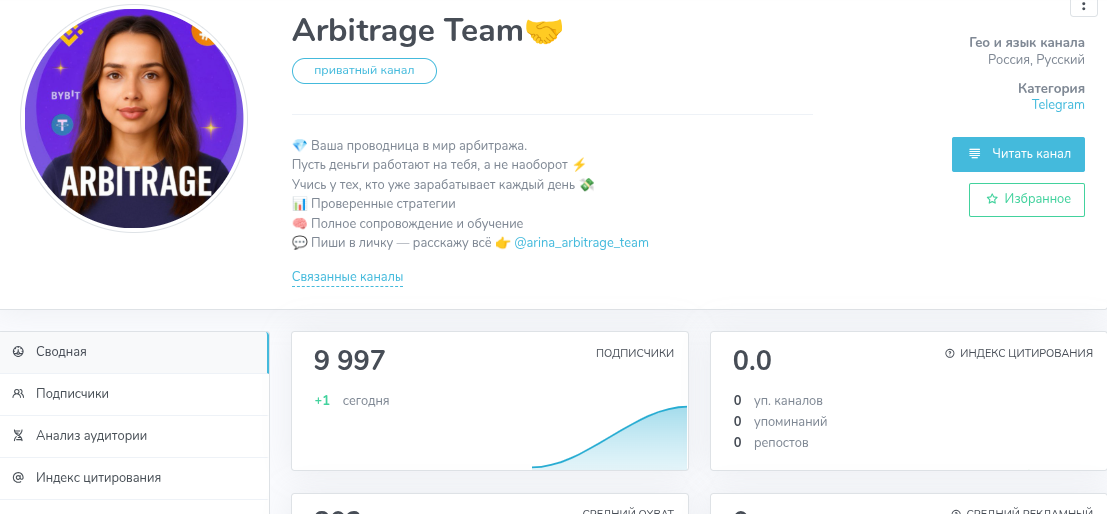Click the 'уп. каналов' stat row
The height and width of the screenshot is (514, 1107).
click(x=778, y=401)
